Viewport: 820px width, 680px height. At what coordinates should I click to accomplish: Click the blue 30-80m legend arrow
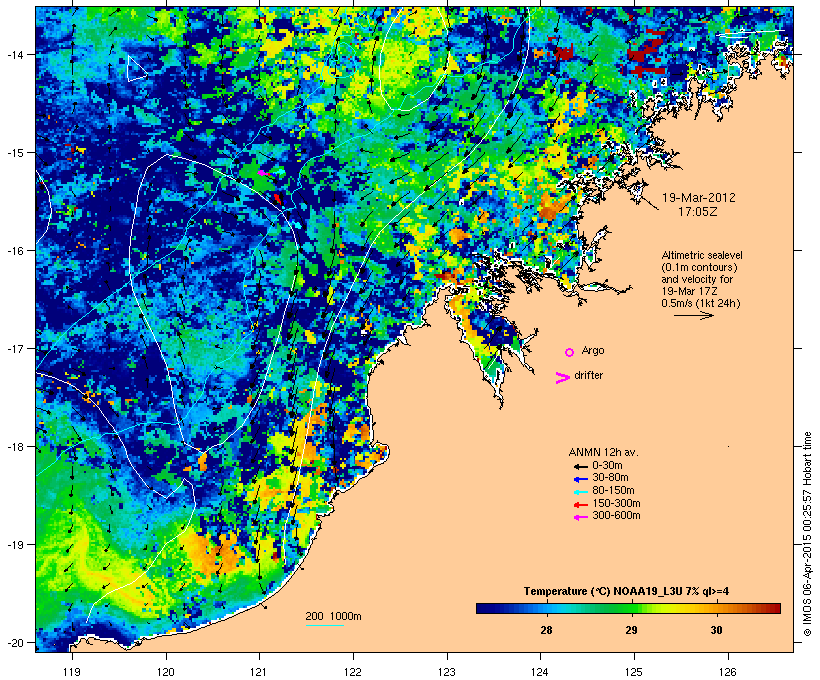[x=580, y=479]
